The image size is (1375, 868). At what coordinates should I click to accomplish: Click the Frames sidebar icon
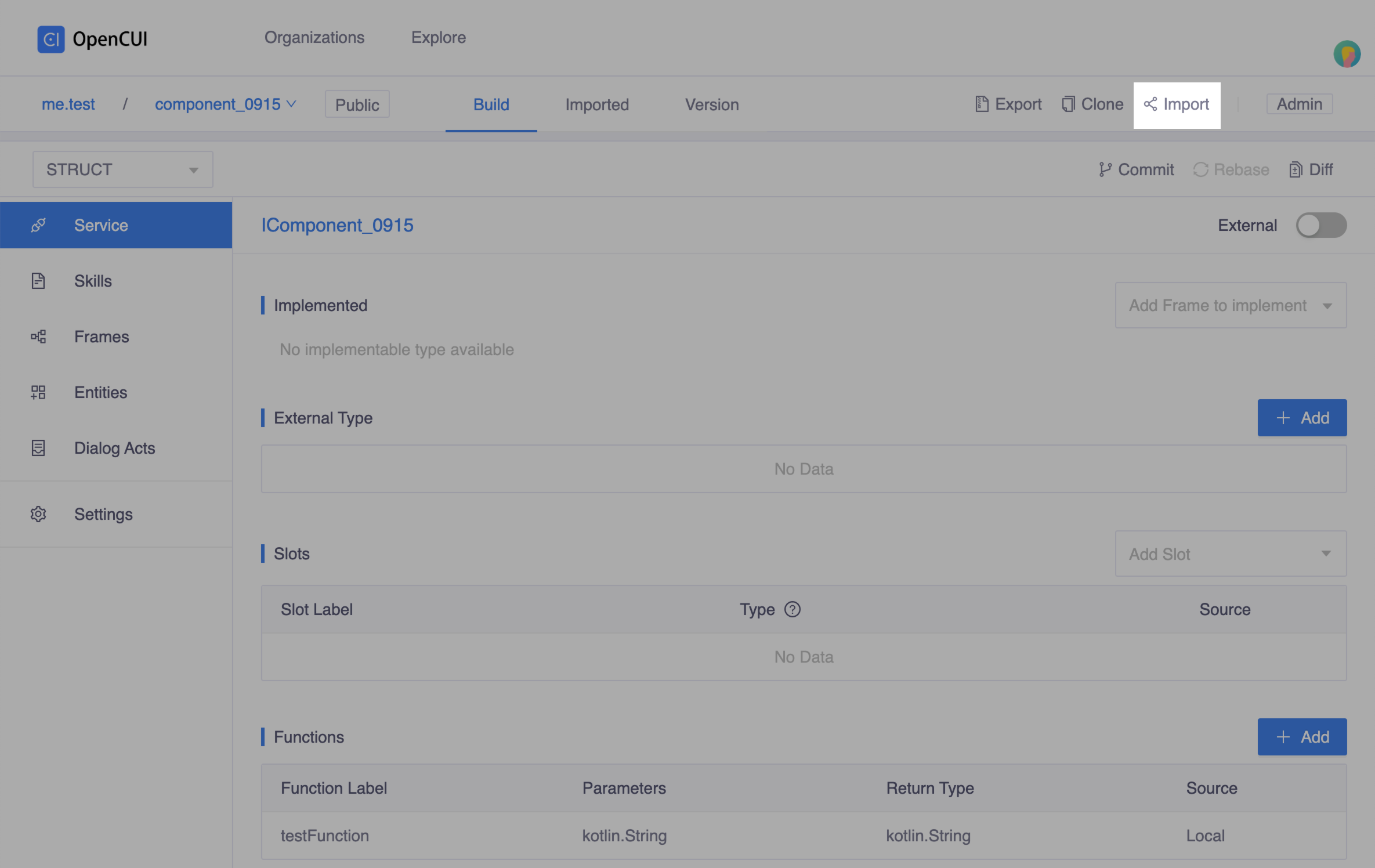tap(38, 336)
